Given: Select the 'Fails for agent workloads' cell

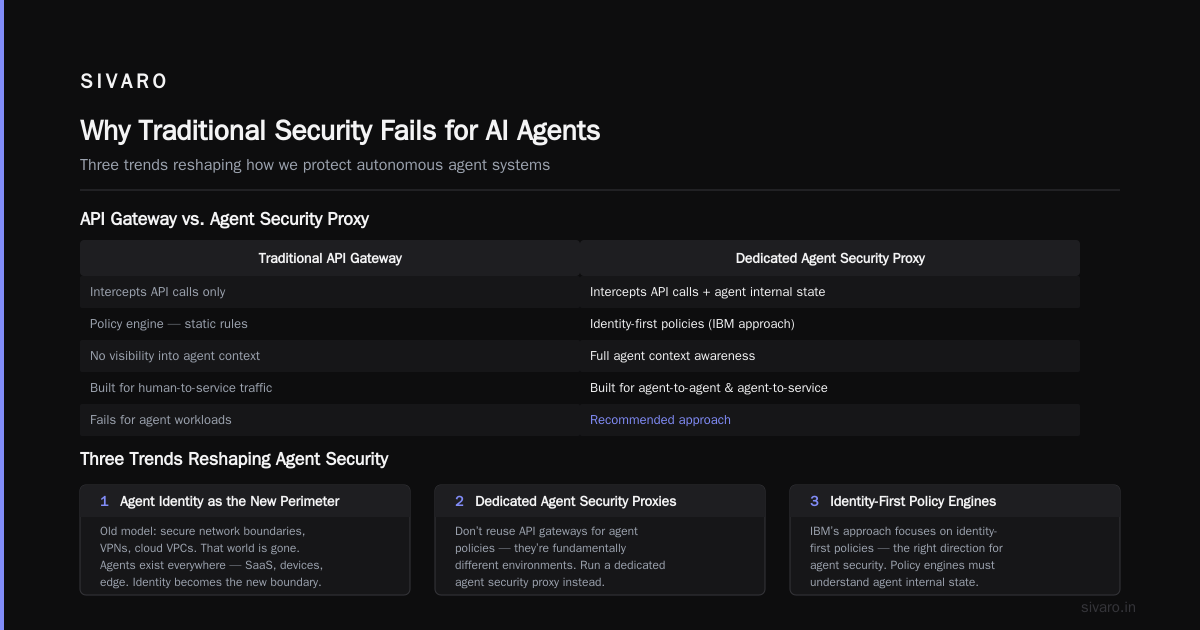Looking at the screenshot, I should point(330,420).
